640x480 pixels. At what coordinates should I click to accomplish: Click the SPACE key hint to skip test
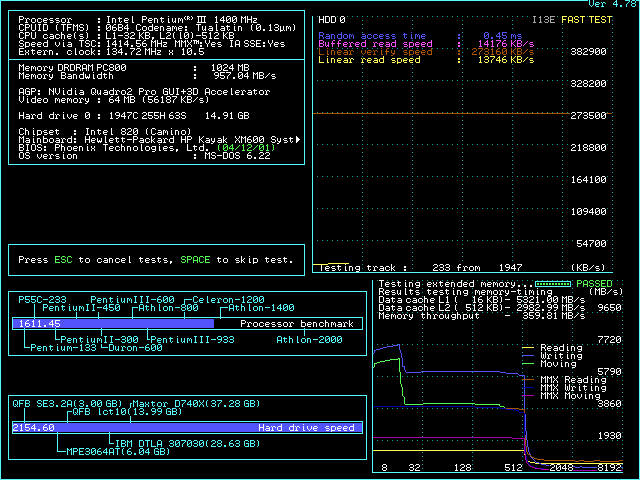[195, 260]
